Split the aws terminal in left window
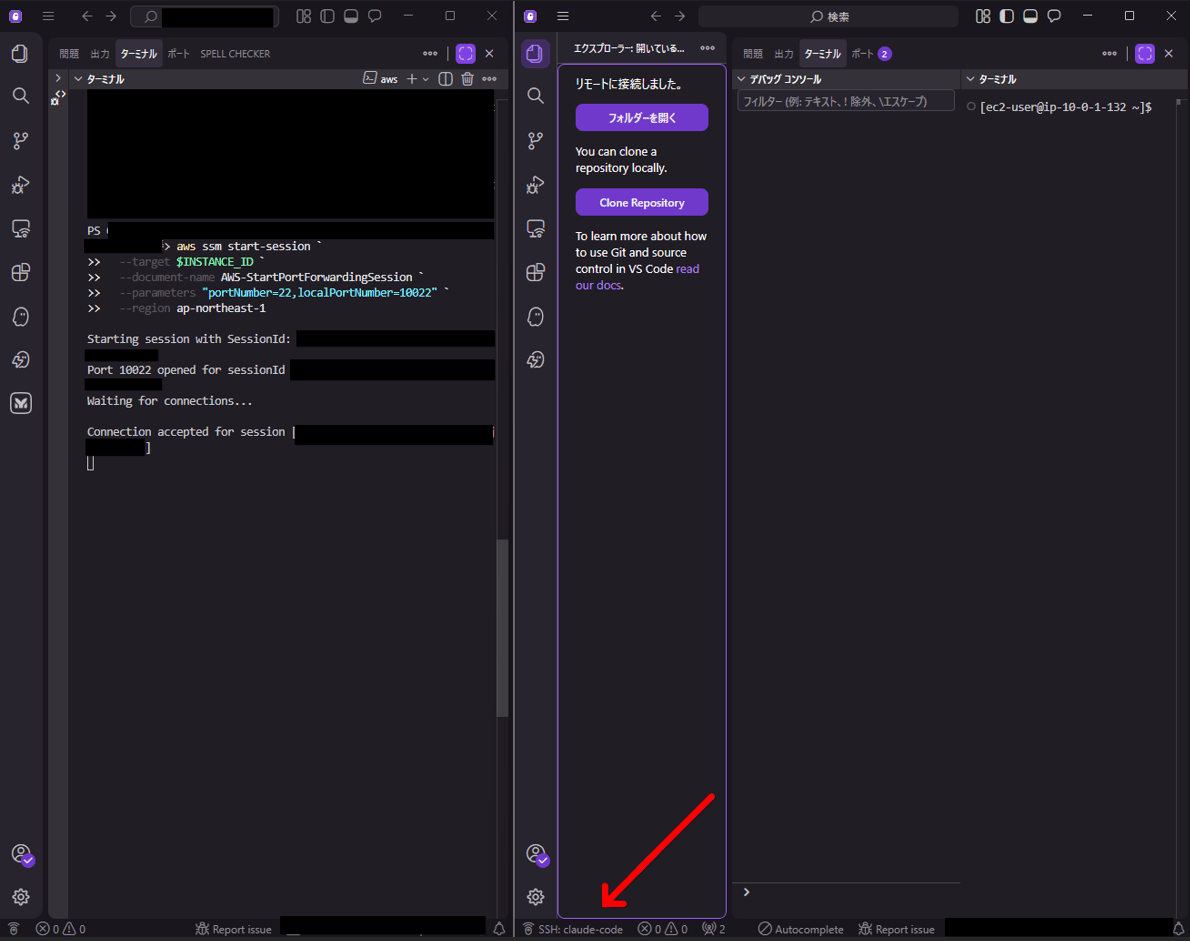1190x941 pixels. coord(446,79)
